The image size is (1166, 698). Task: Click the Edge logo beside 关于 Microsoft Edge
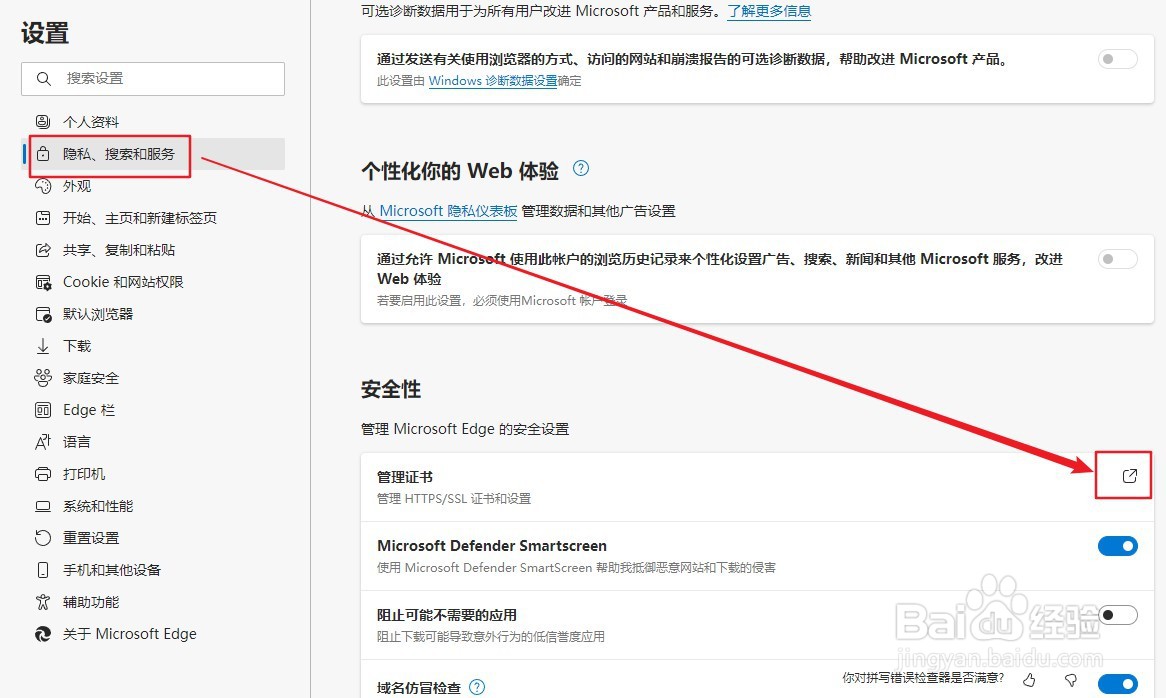(x=43, y=634)
